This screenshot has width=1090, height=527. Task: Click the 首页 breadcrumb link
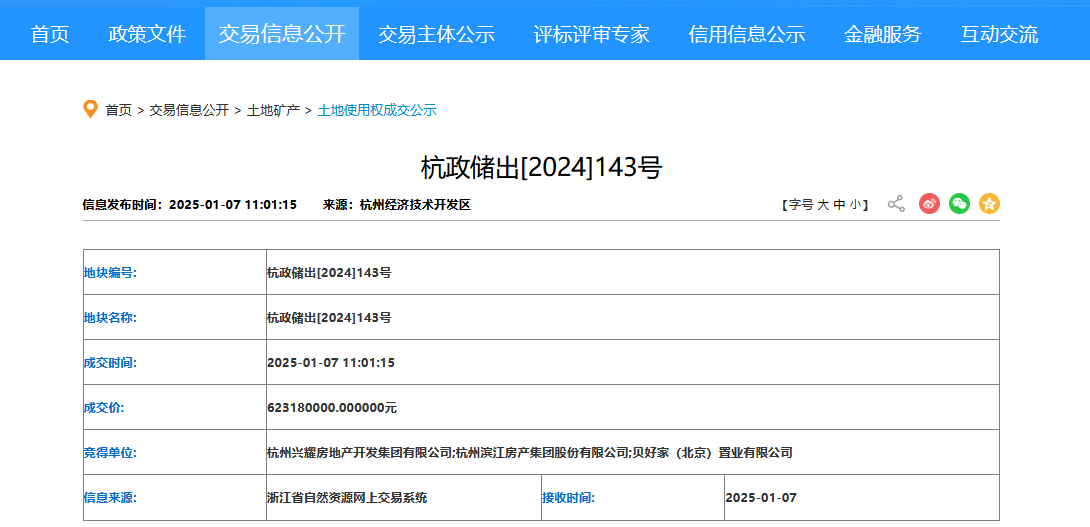tap(118, 110)
